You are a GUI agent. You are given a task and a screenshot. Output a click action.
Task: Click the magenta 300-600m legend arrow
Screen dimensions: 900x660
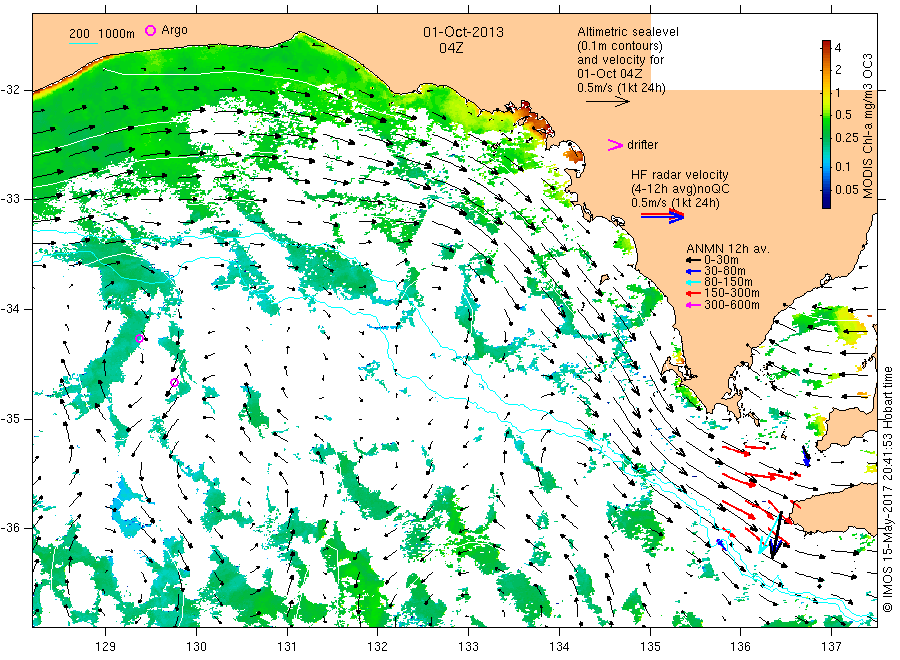[693, 305]
